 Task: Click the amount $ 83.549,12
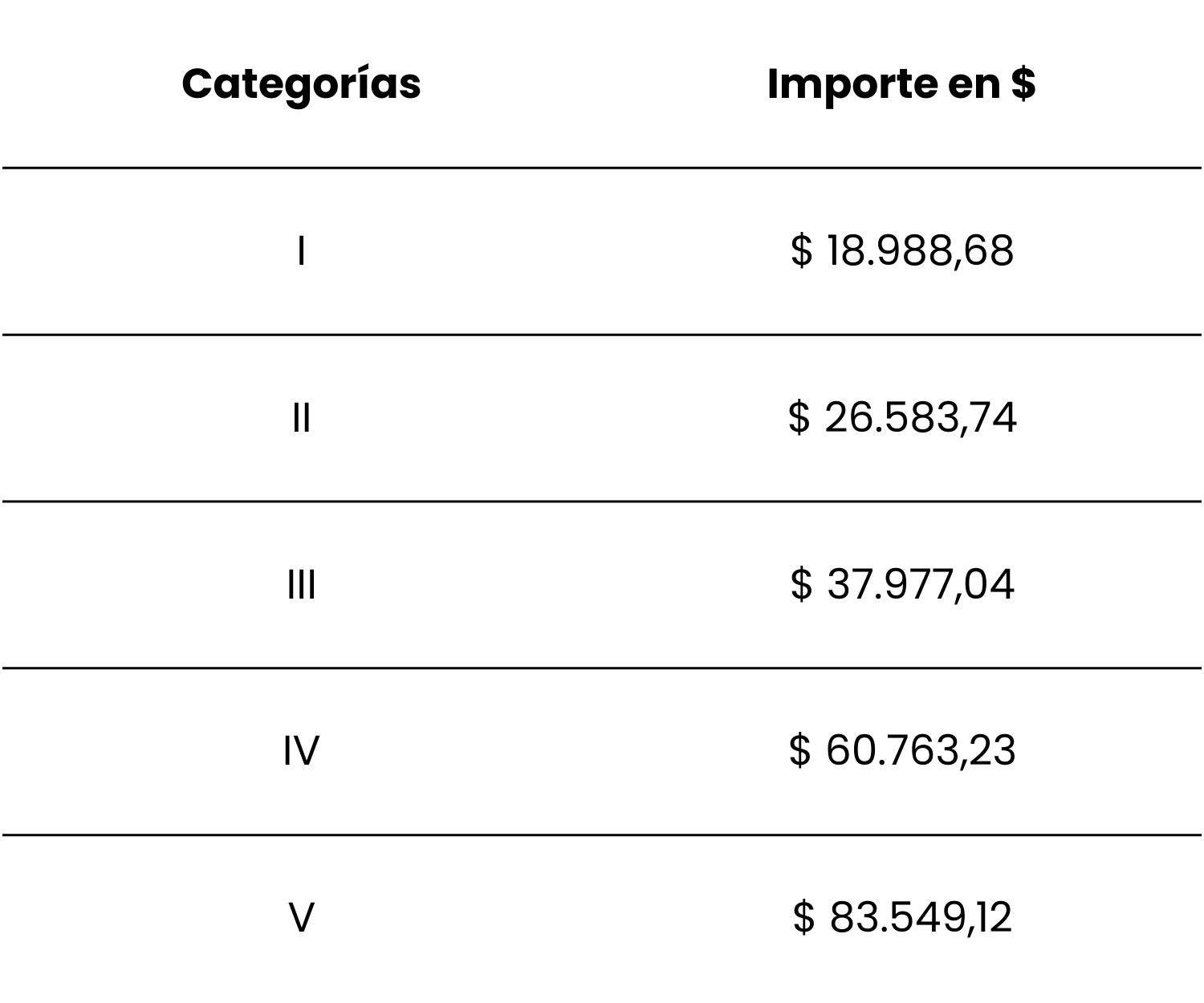(902, 916)
